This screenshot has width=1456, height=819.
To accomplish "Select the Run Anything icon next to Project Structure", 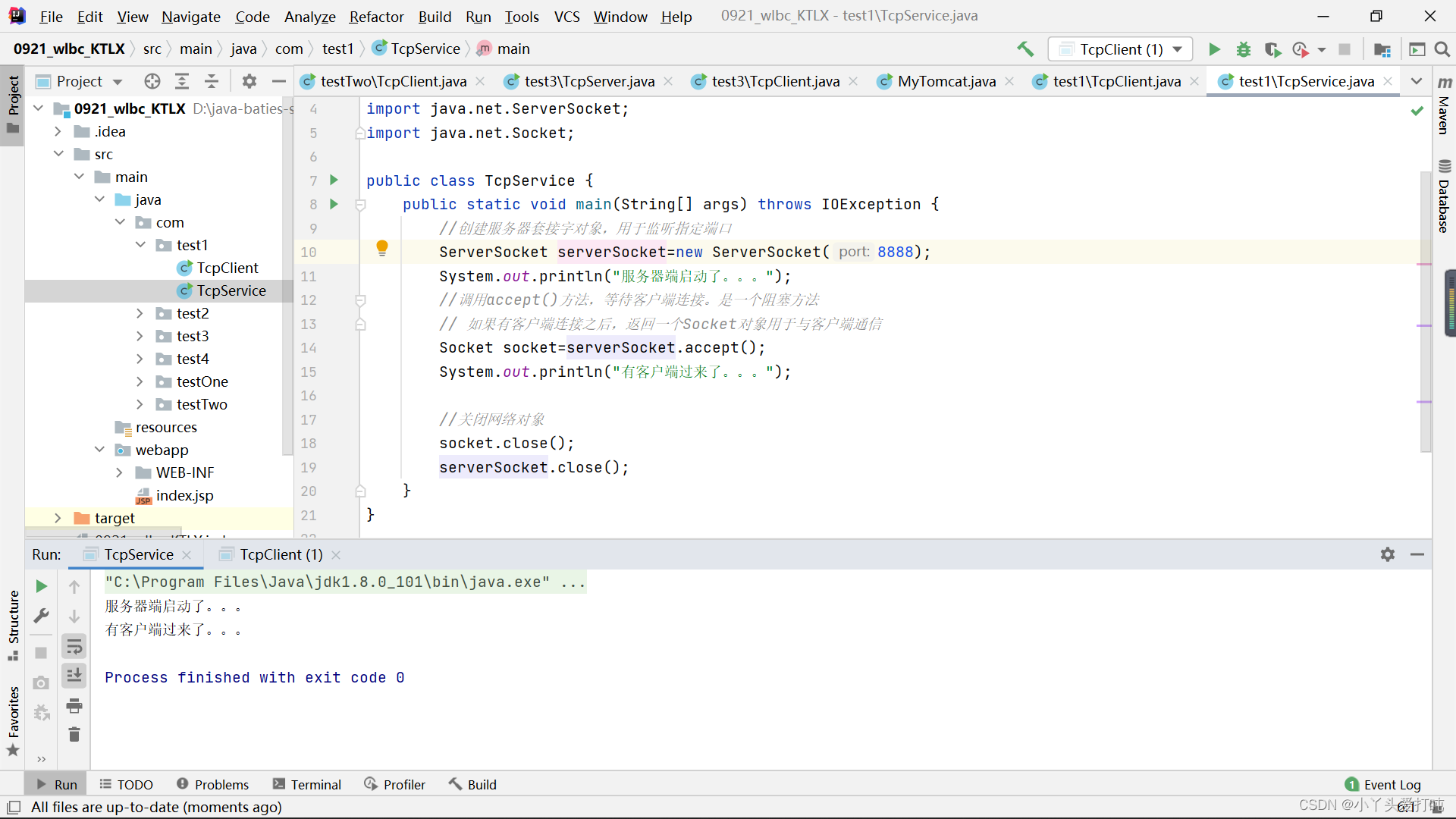I will [x=1417, y=49].
